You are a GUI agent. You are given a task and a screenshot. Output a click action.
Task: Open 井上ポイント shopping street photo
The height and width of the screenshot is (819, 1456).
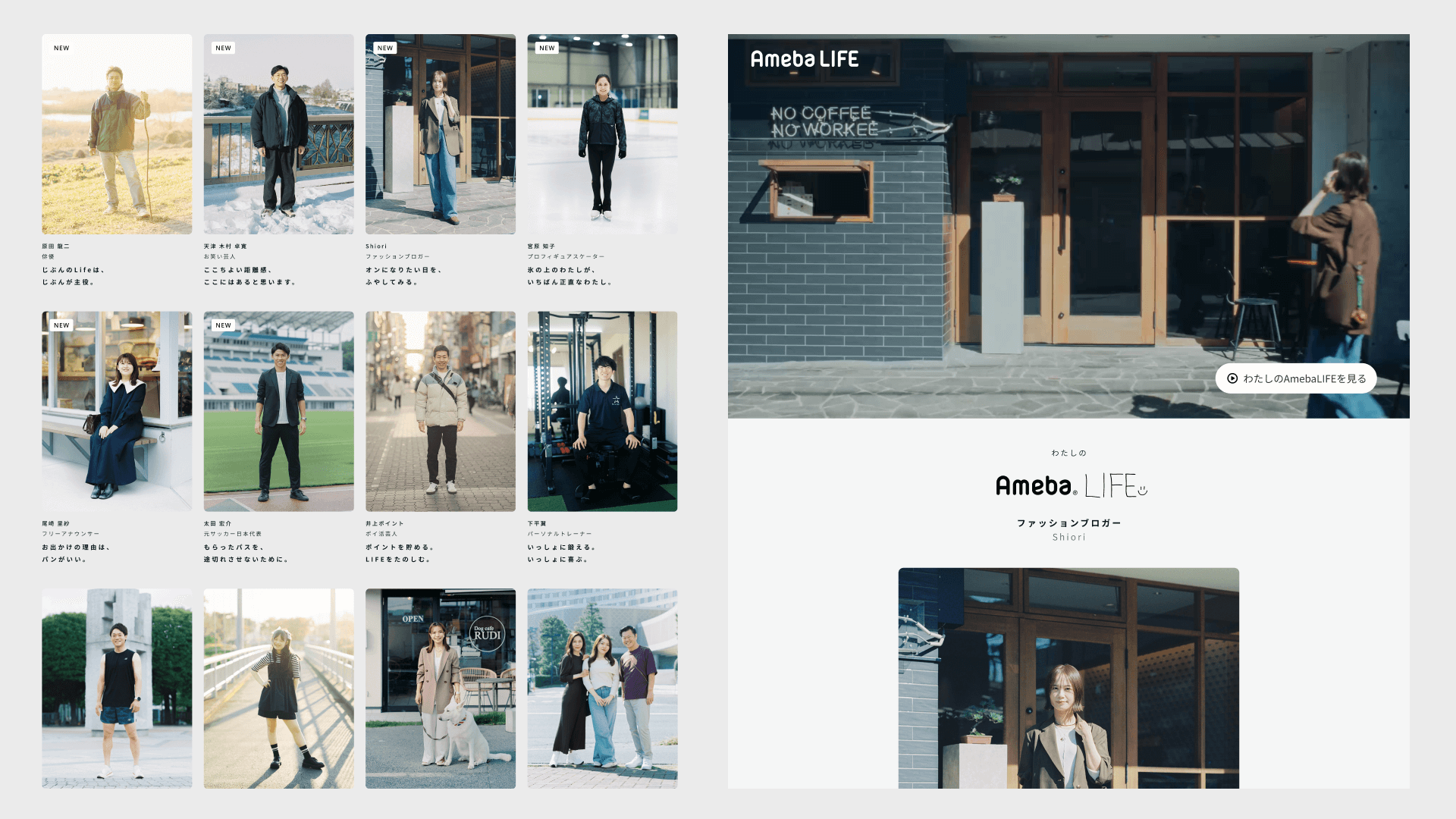click(x=440, y=411)
